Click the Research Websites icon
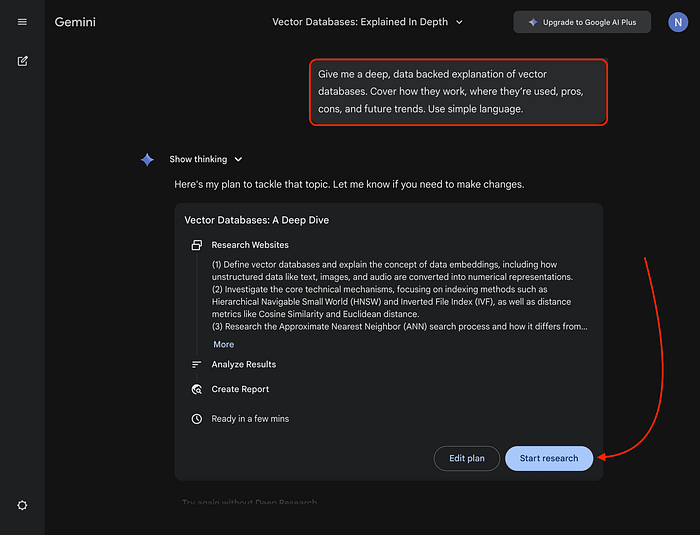Image resolution: width=700 pixels, height=535 pixels. [x=197, y=245]
